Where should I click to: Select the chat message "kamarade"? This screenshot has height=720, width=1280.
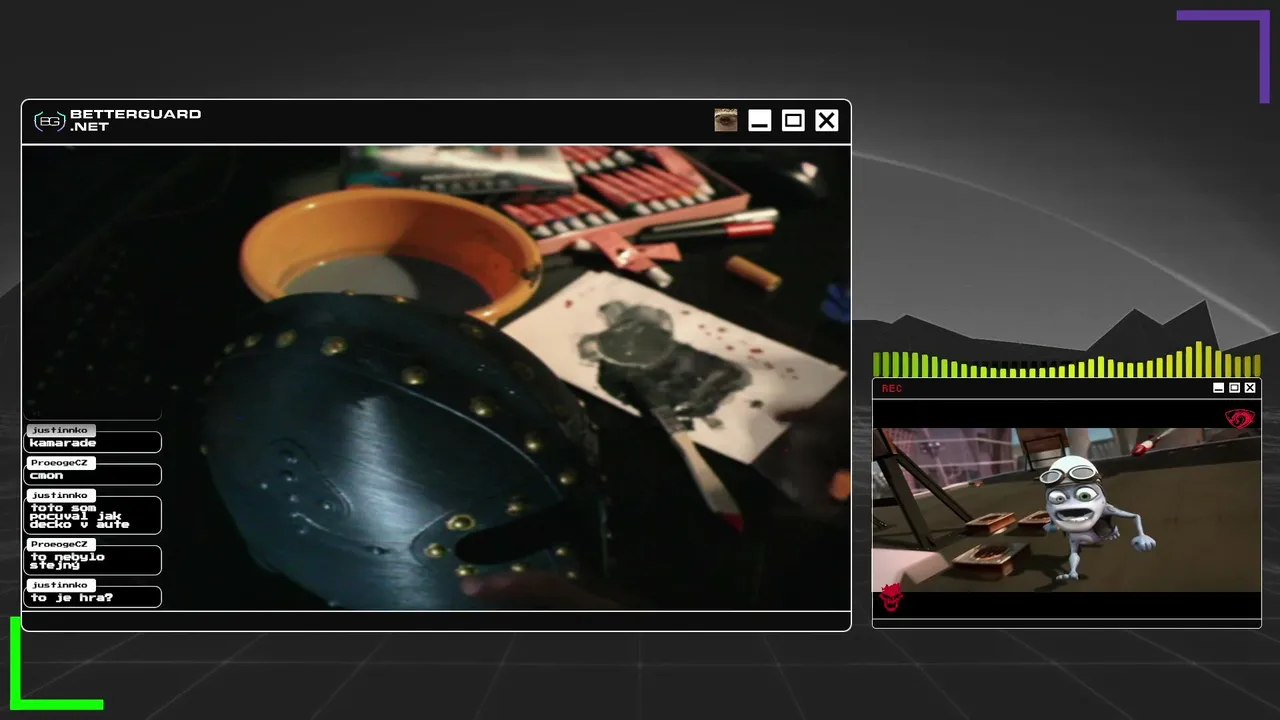coord(94,442)
